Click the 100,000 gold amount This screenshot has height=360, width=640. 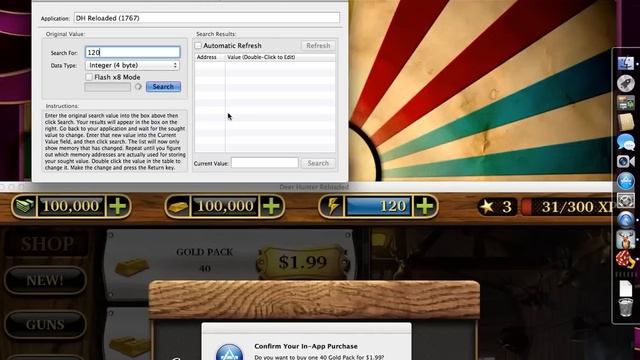[x=224, y=206]
